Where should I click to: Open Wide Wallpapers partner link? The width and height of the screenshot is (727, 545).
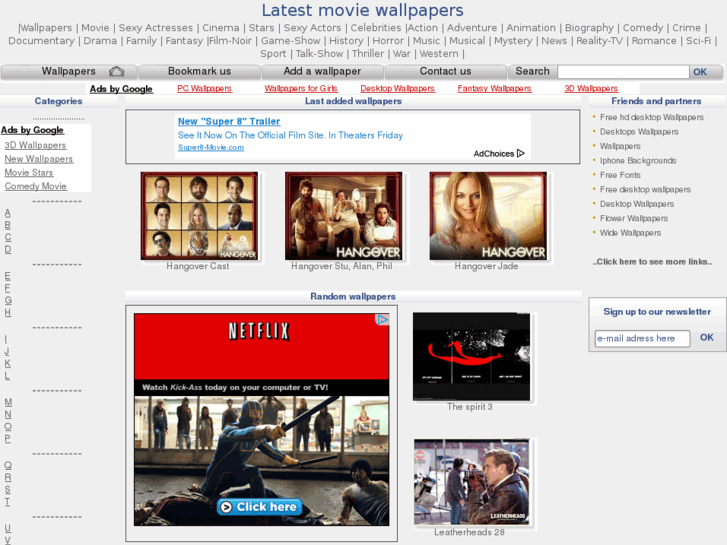pyautogui.click(x=630, y=232)
